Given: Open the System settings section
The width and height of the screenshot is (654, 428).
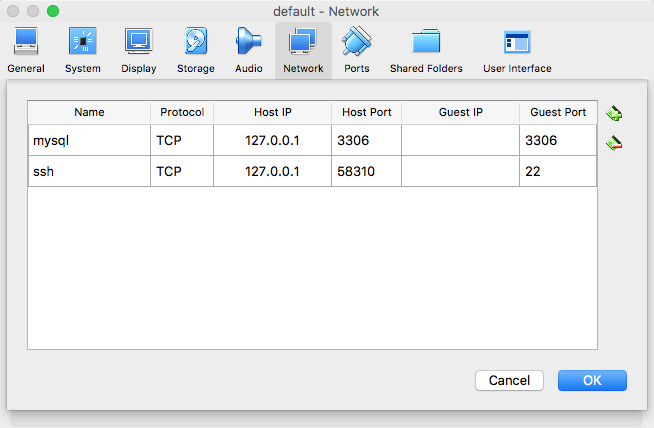Looking at the screenshot, I should click(82, 50).
